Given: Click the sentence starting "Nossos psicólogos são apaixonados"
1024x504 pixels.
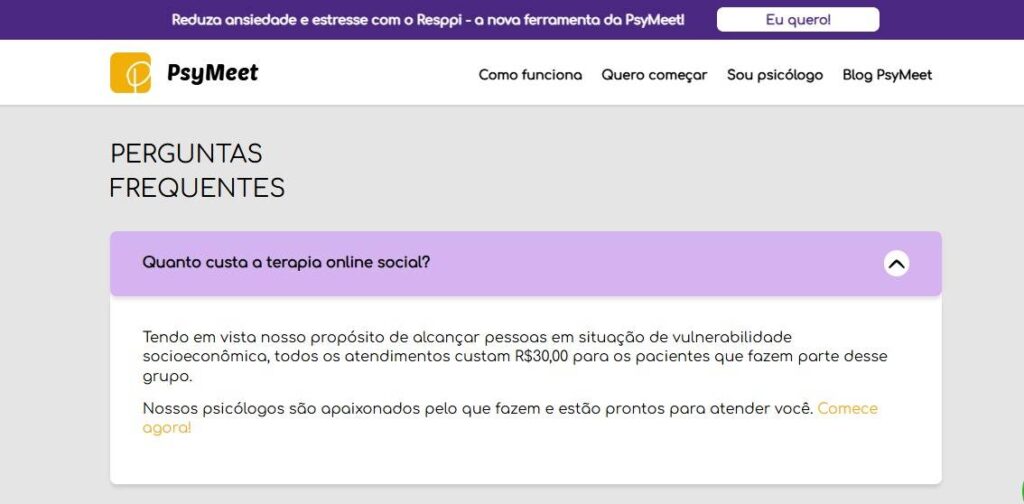Looking at the screenshot, I should (478, 409).
